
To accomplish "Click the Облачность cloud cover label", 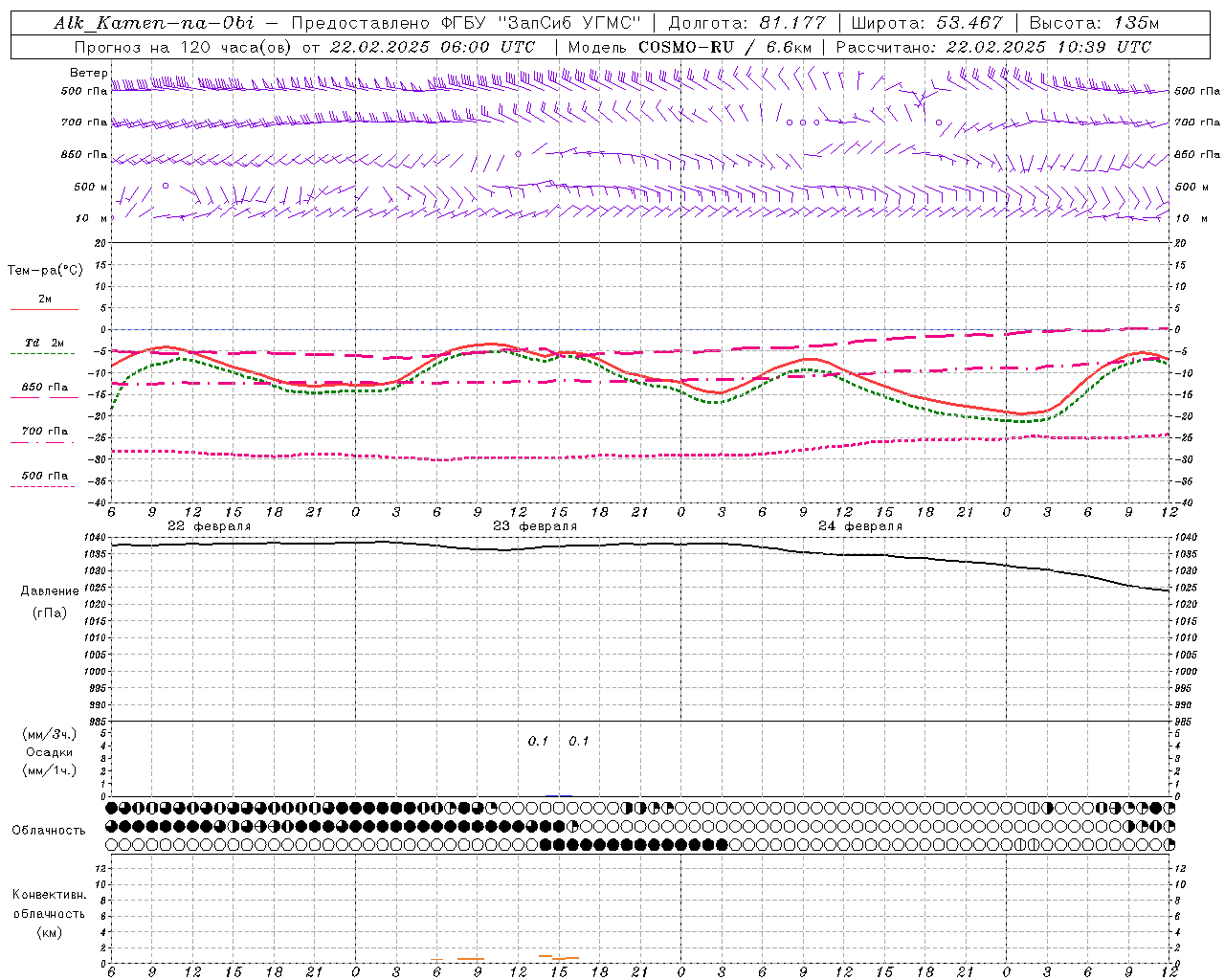I will pyautogui.click(x=49, y=831).
